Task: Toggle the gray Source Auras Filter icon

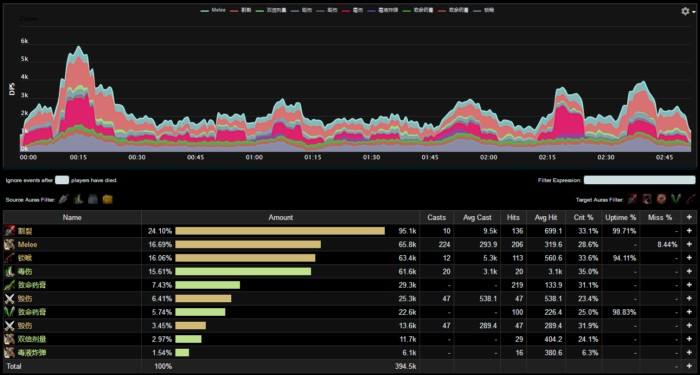Action: click(93, 199)
